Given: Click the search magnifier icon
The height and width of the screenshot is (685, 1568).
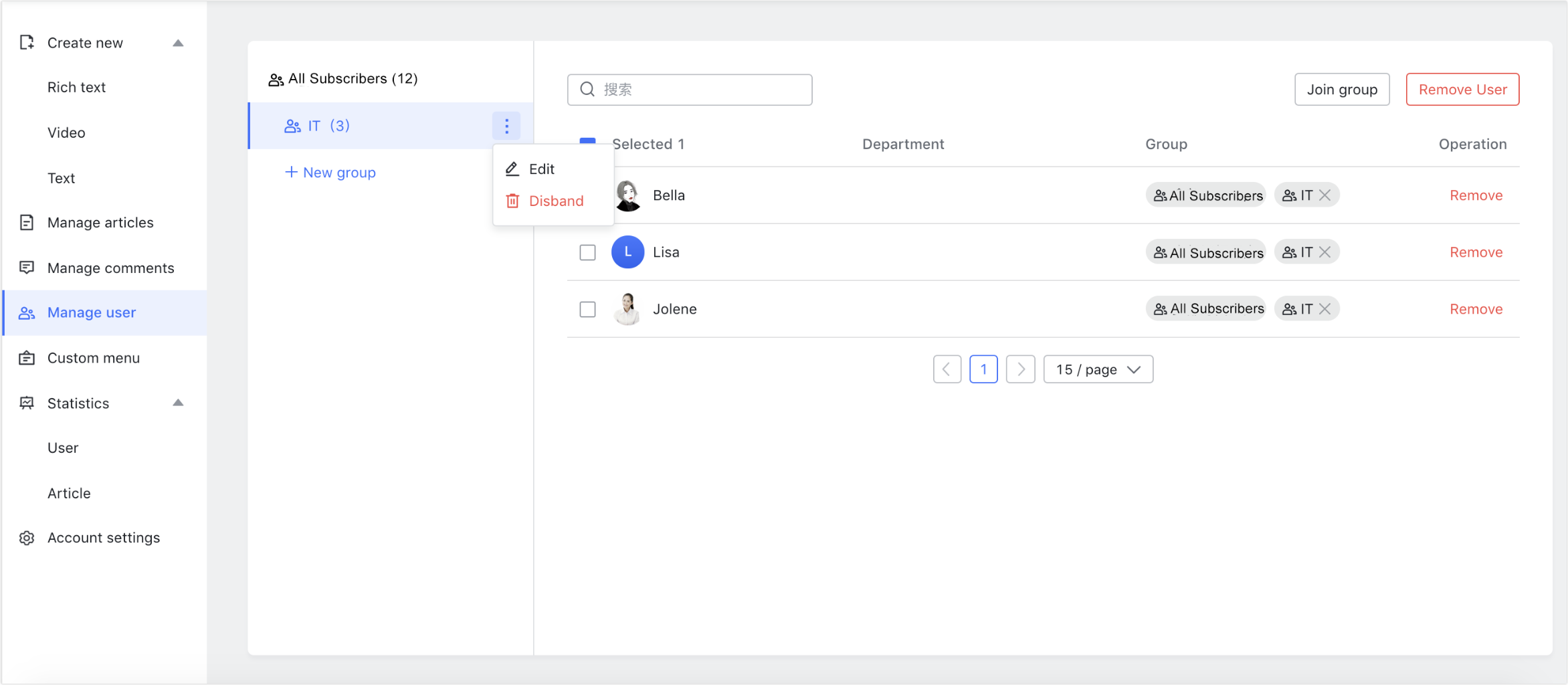Looking at the screenshot, I should [x=587, y=89].
